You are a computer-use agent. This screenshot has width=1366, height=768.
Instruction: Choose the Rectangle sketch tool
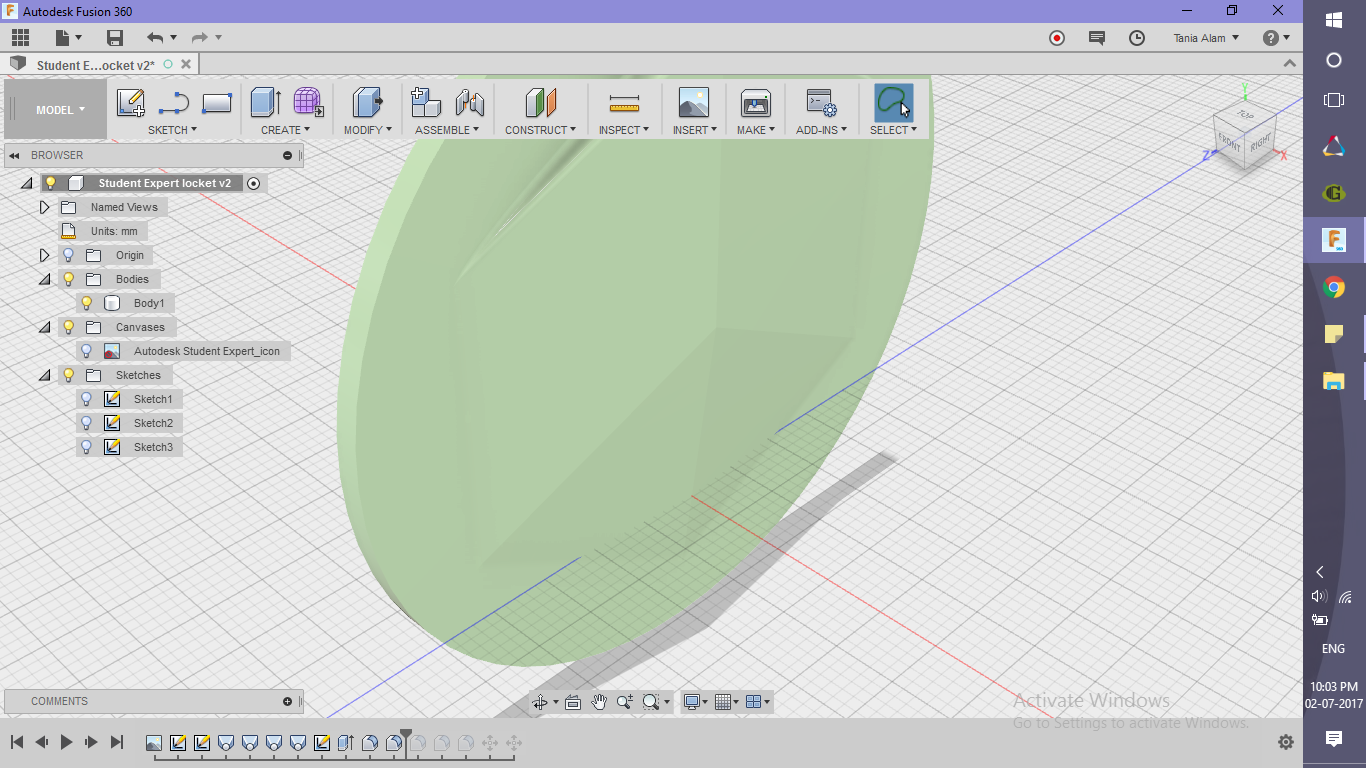tap(217, 103)
